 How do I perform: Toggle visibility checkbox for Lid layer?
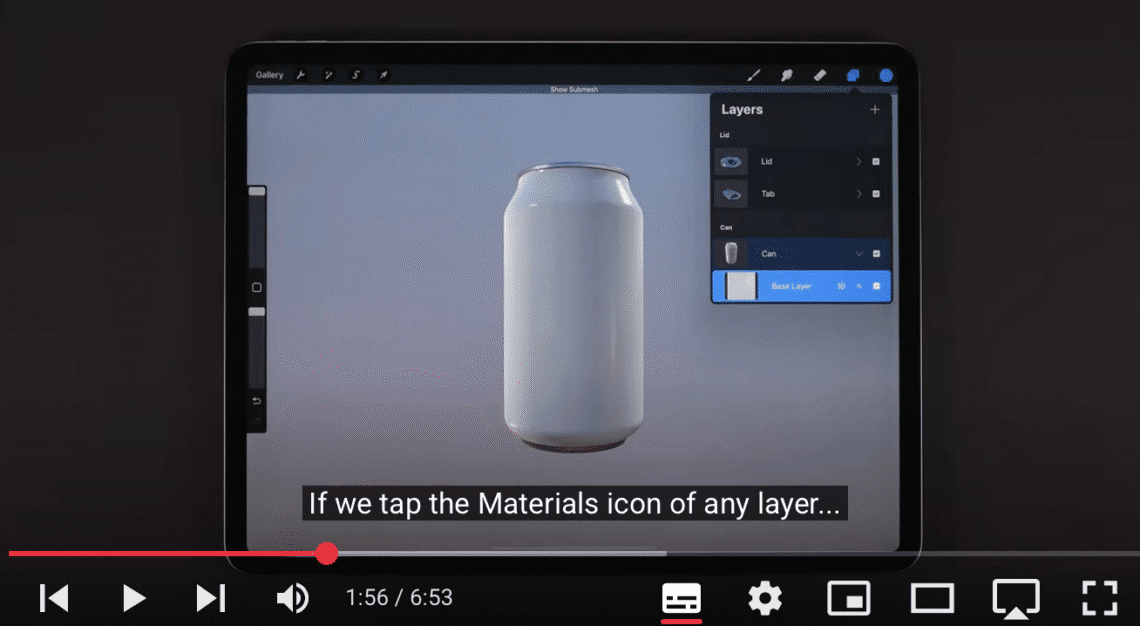876,161
